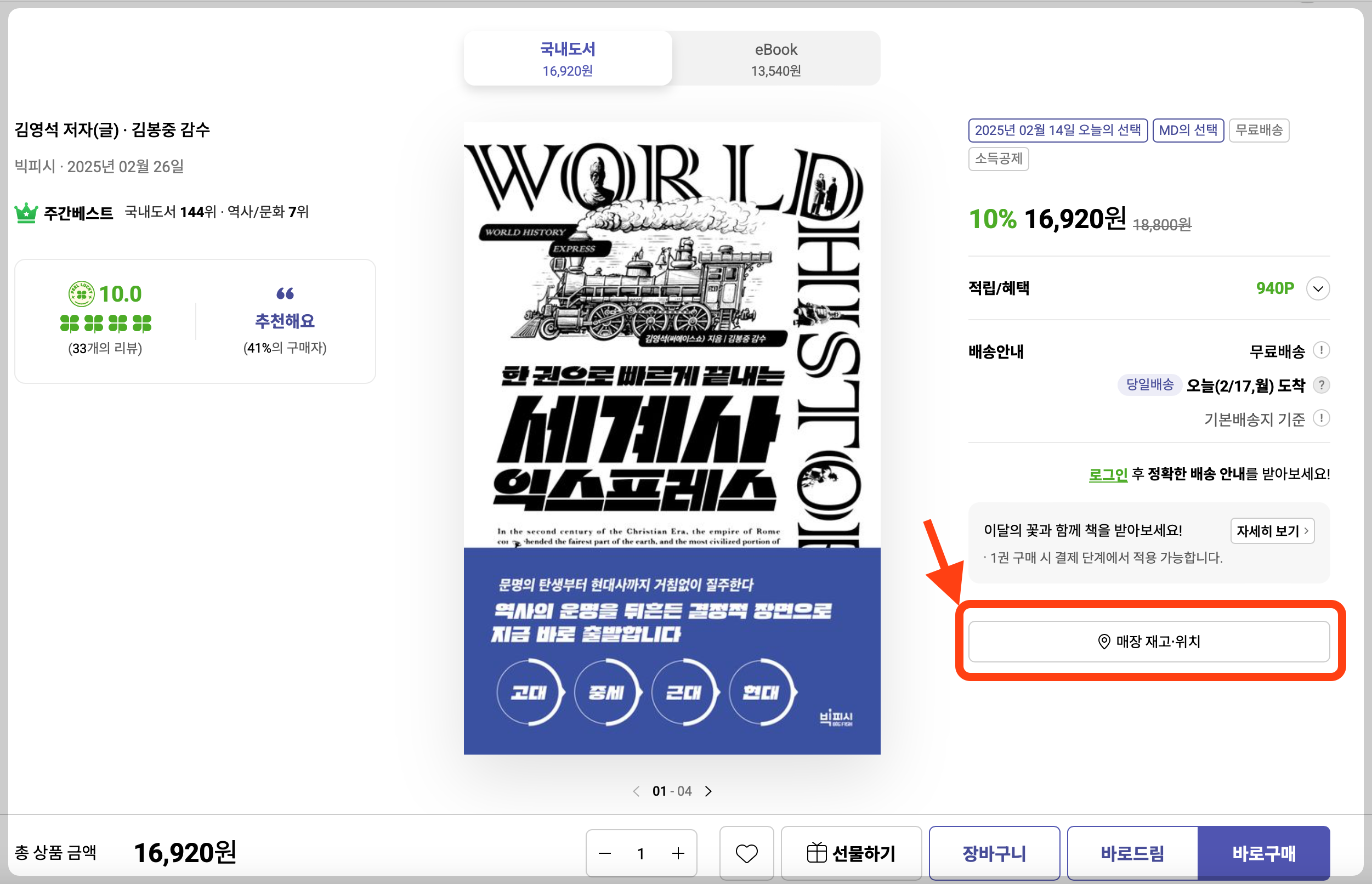
Task: Click the free shipping info icon
Action: (x=1322, y=350)
